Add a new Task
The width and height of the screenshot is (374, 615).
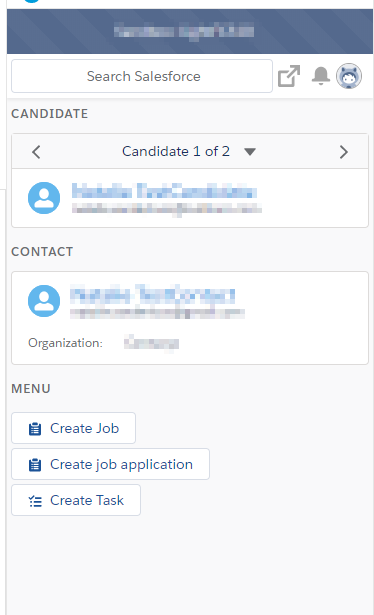pyautogui.click(x=76, y=500)
